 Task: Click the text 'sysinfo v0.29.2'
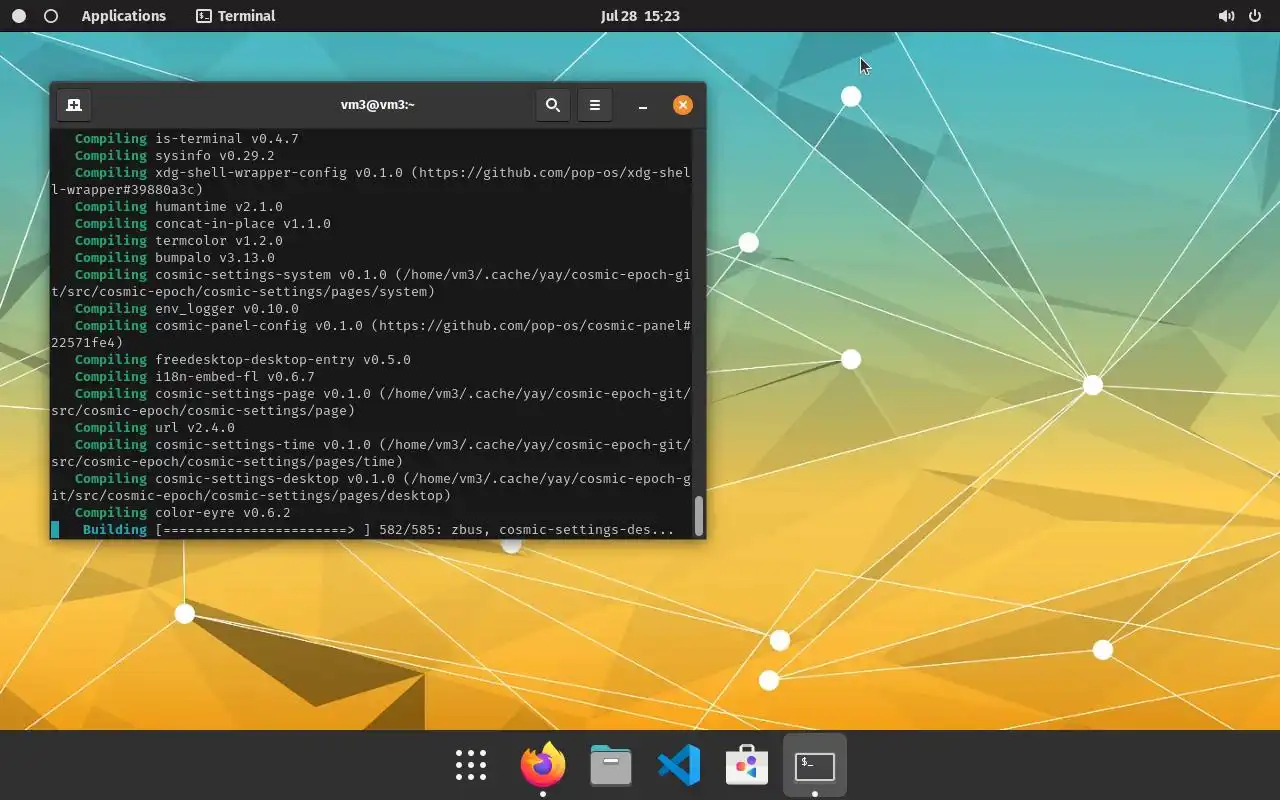point(215,156)
